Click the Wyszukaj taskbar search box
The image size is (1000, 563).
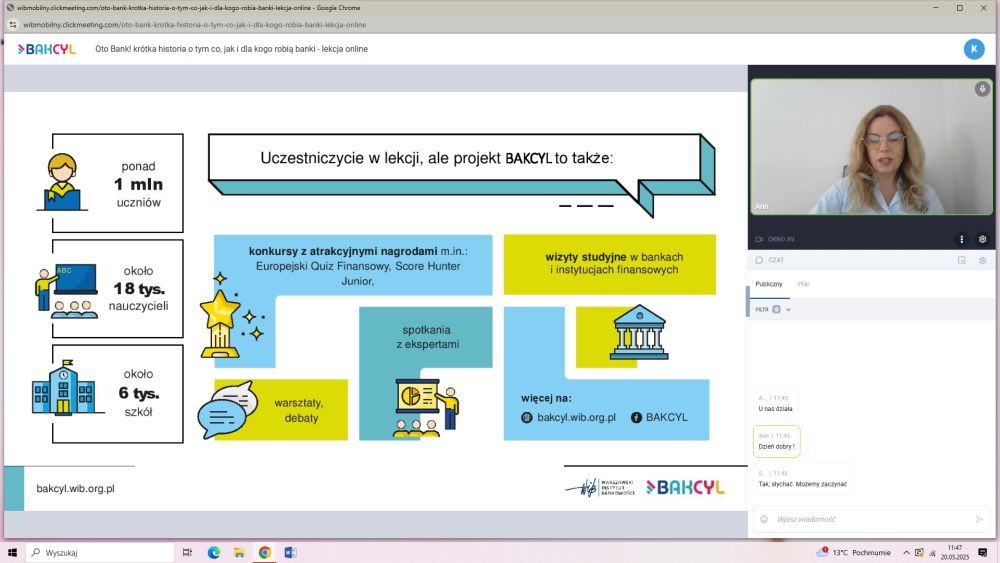[x=99, y=553]
